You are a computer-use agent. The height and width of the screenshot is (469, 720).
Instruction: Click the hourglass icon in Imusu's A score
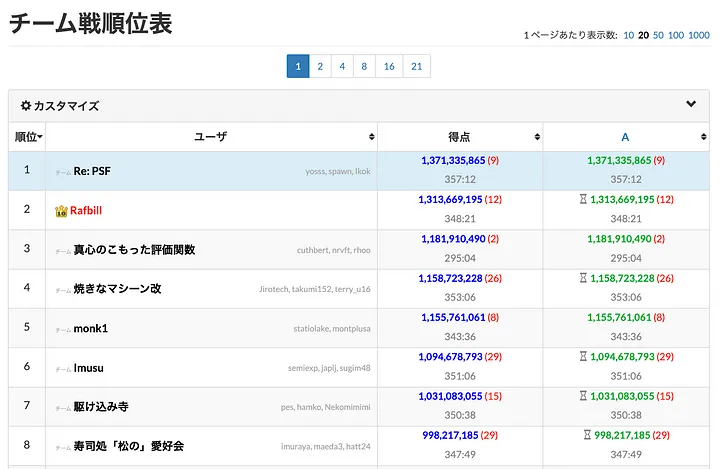584,357
